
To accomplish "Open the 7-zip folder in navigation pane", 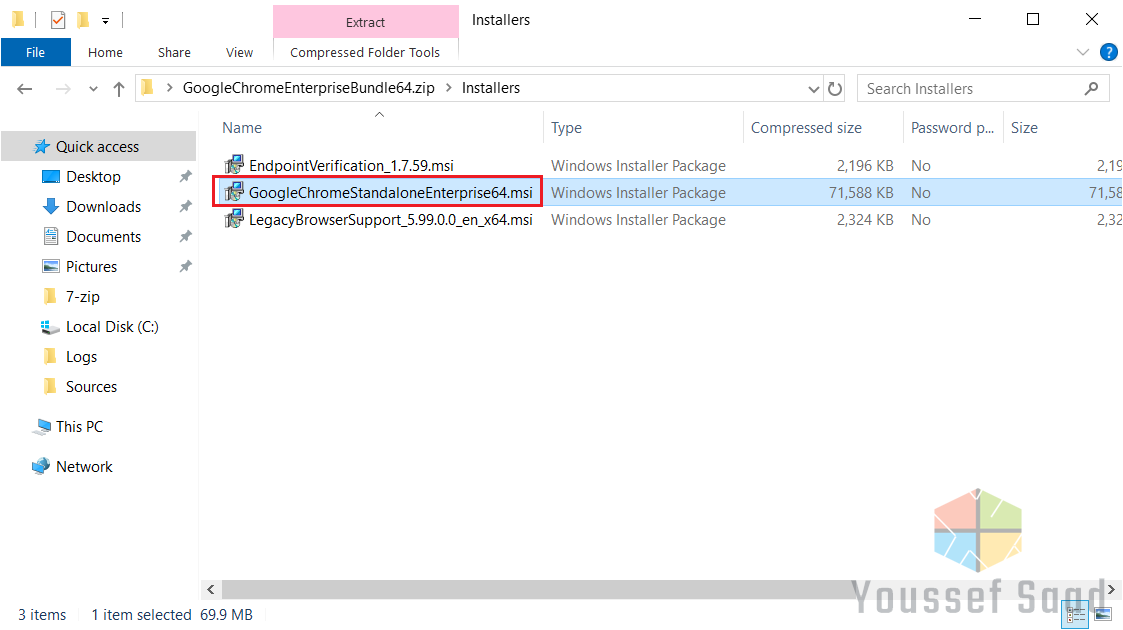I will tap(82, 297).
